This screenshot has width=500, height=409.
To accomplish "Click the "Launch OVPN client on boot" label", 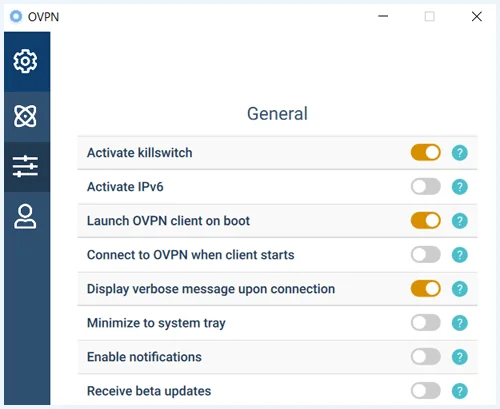I will point(168,221).
